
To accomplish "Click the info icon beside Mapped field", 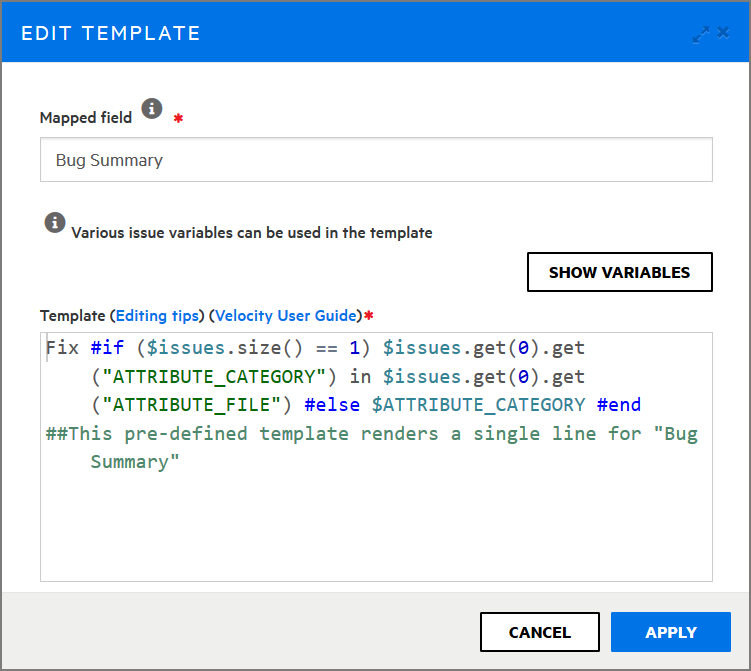I will (151, 109).
